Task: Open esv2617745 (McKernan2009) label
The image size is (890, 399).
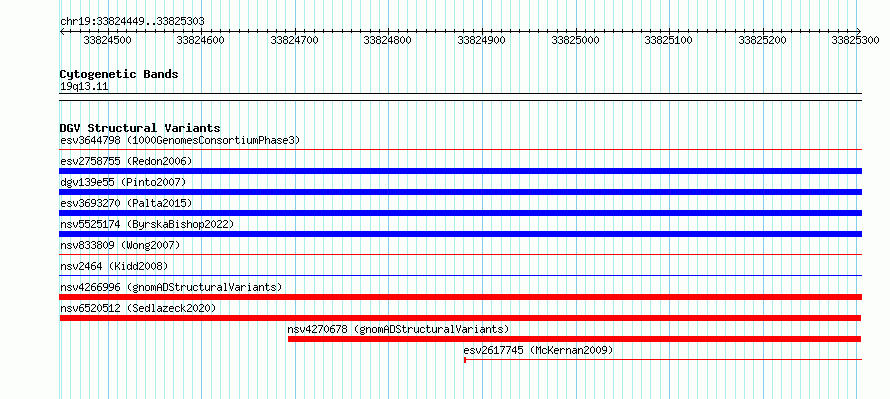Action: (x=539, y=350)
